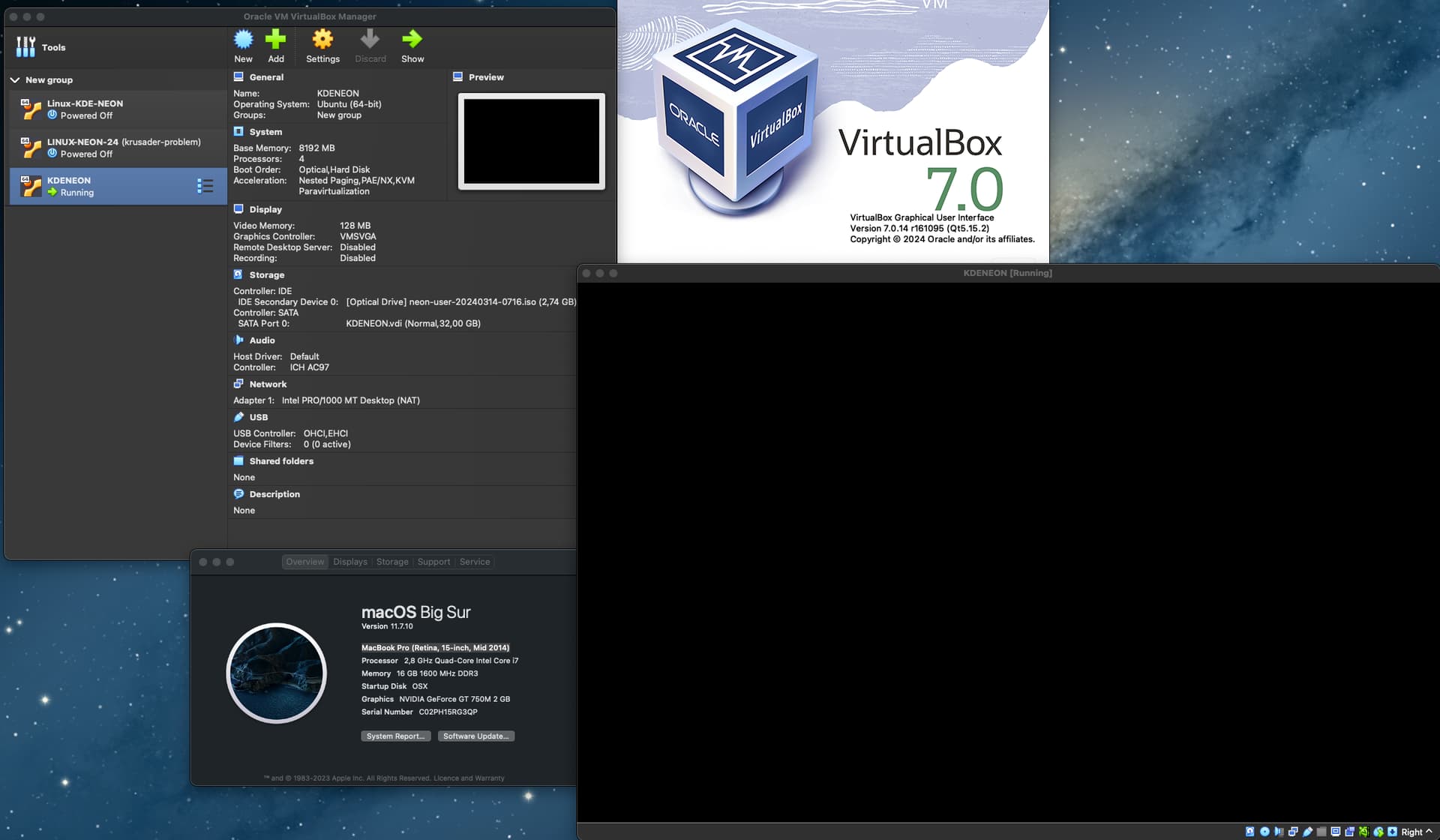Click network status icon in VM status bar
This screenshot has height=840, width=1440.
1293,832
